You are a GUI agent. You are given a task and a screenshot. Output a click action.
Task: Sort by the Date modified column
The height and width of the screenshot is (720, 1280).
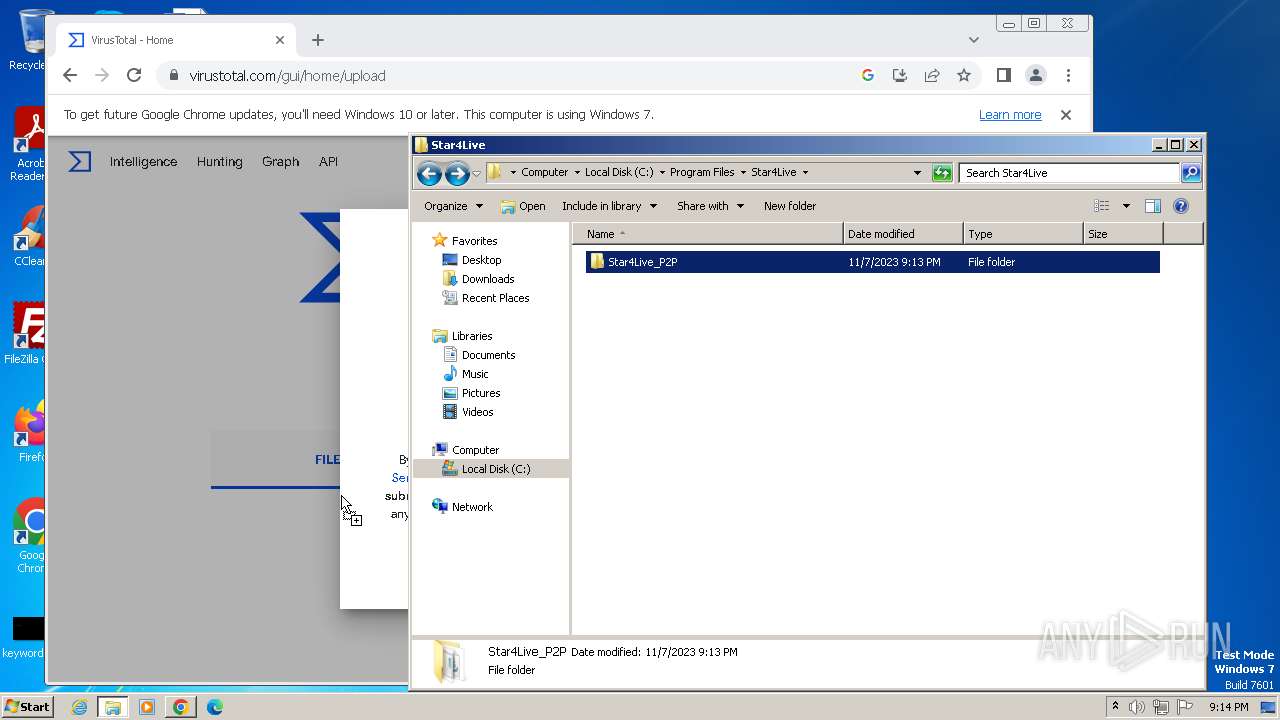tap(904, 234)
